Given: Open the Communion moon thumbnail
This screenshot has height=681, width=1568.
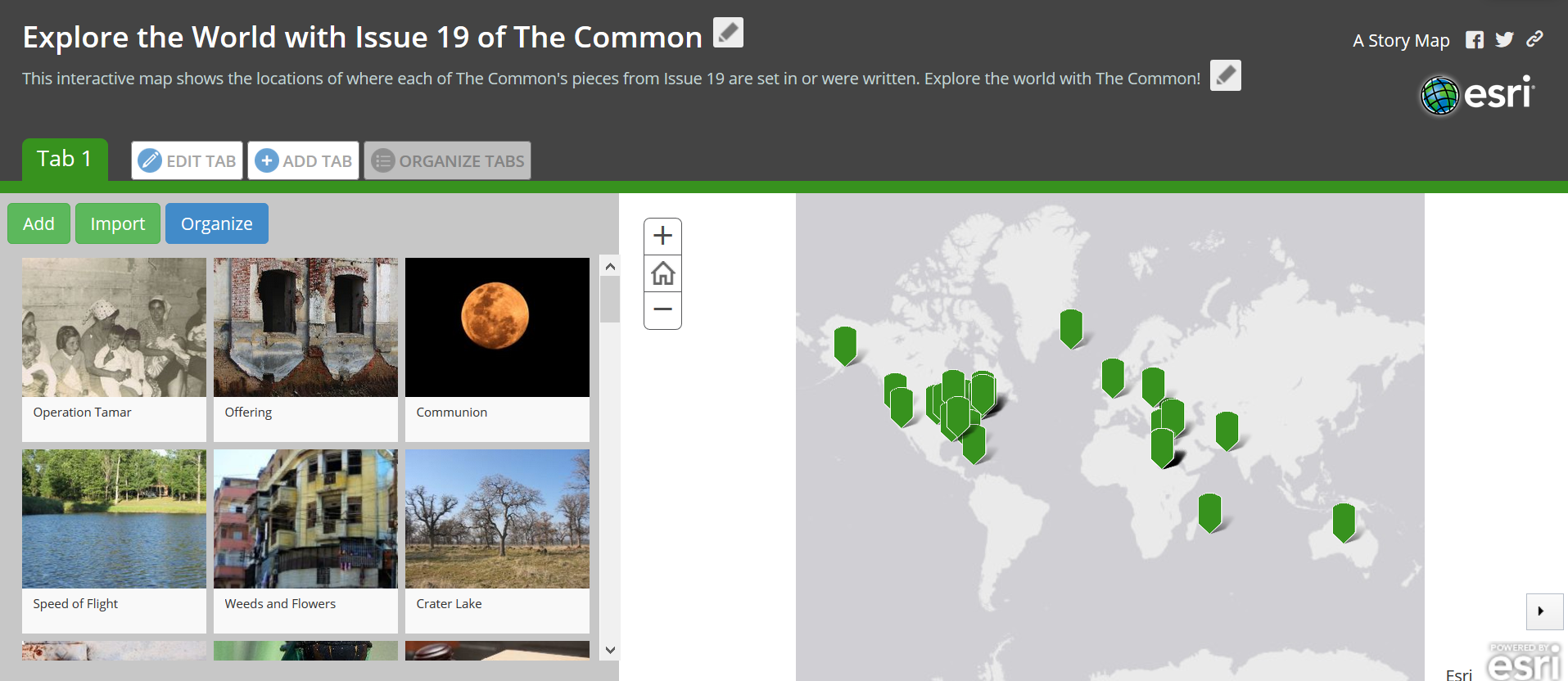Looking at the screenshot, I should pos(497,327).
